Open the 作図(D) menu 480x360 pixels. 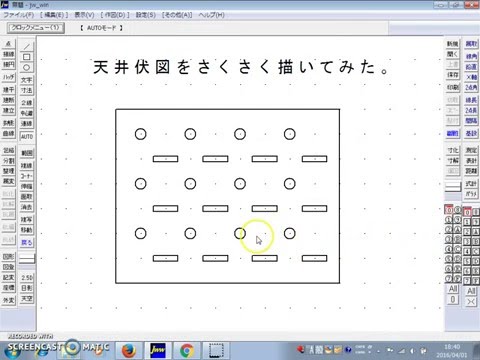click(x=115, y=15)
